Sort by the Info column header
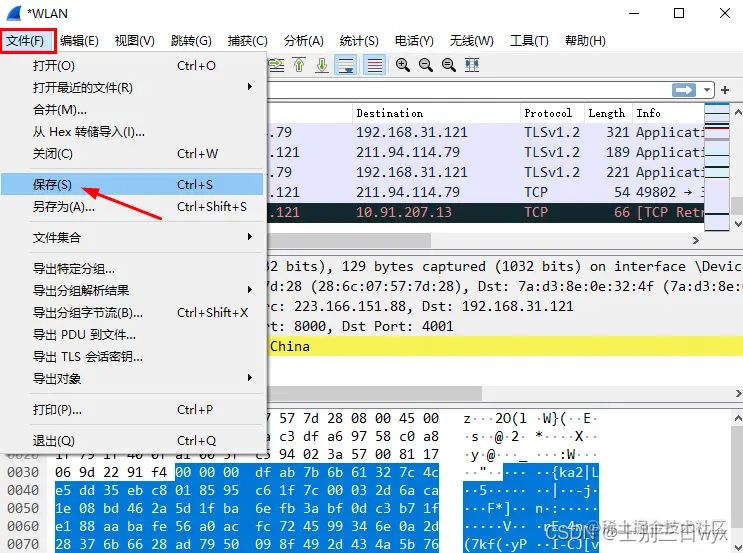The width and height of the screenshot is (743, 553). [669, 113]
